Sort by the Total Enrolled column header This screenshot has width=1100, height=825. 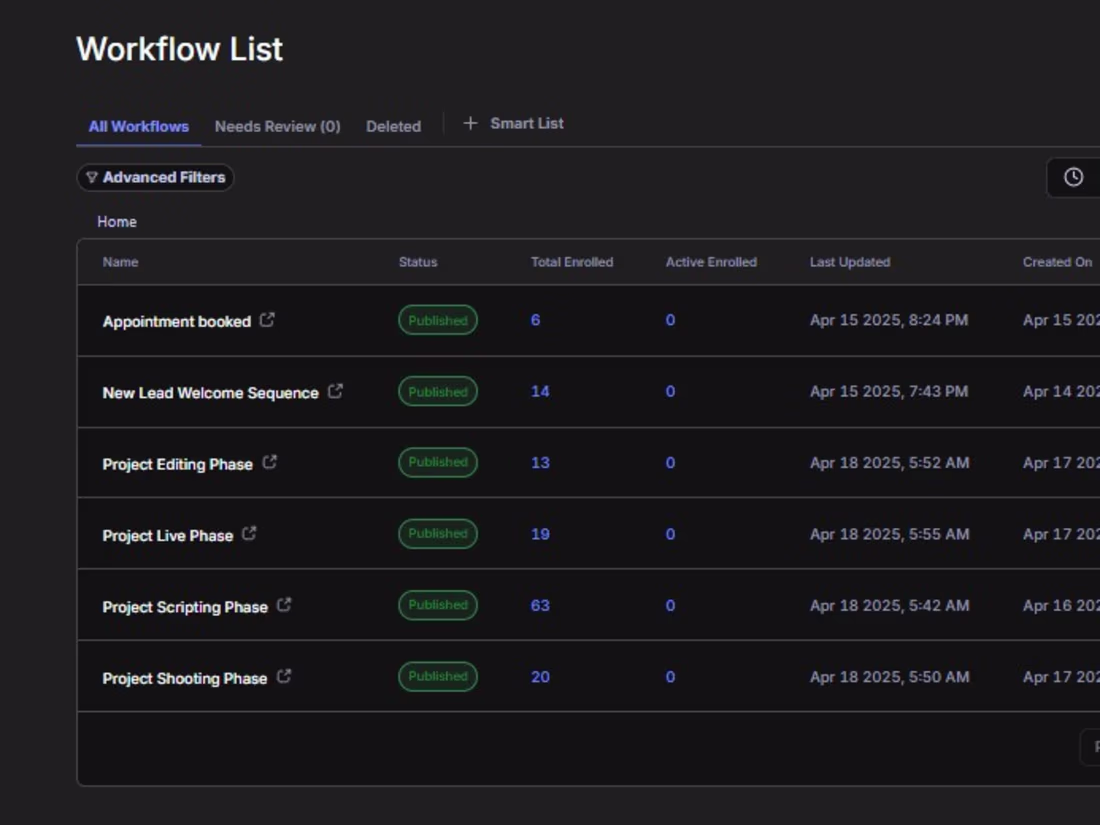pos(571,262)
